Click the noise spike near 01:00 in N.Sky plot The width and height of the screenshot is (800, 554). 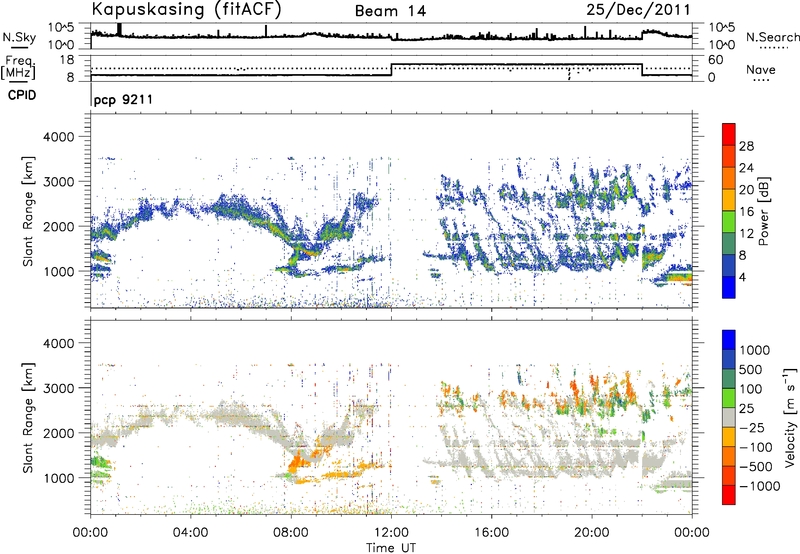coord(119,30)
